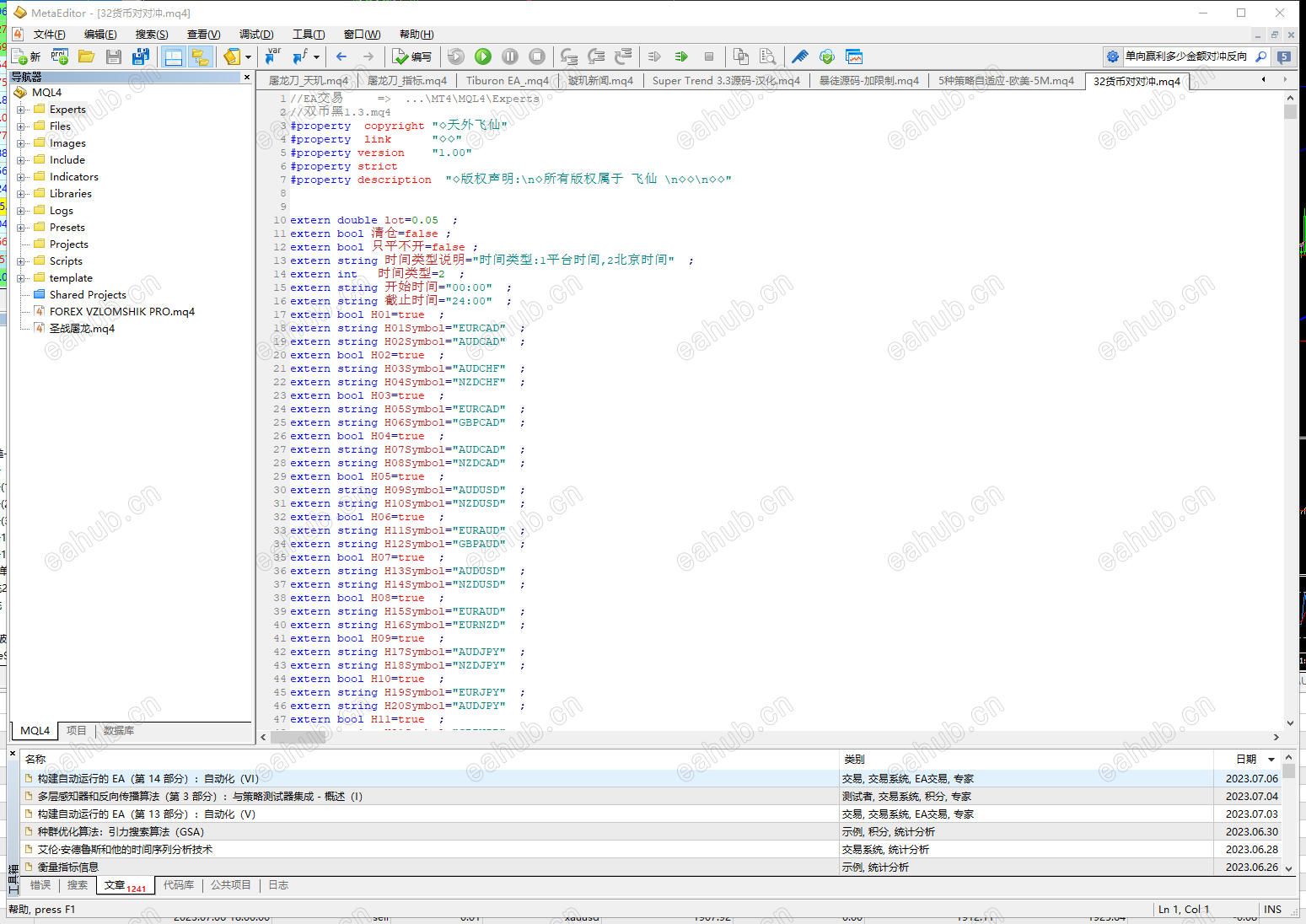Click the 编写 compile button

point(412,56)
